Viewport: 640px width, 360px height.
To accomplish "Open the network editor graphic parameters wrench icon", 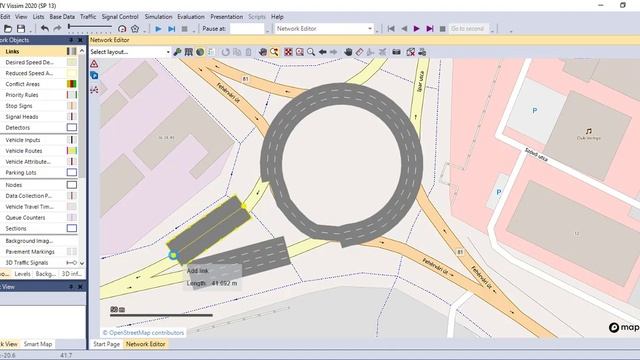I will tap(177, 52).
